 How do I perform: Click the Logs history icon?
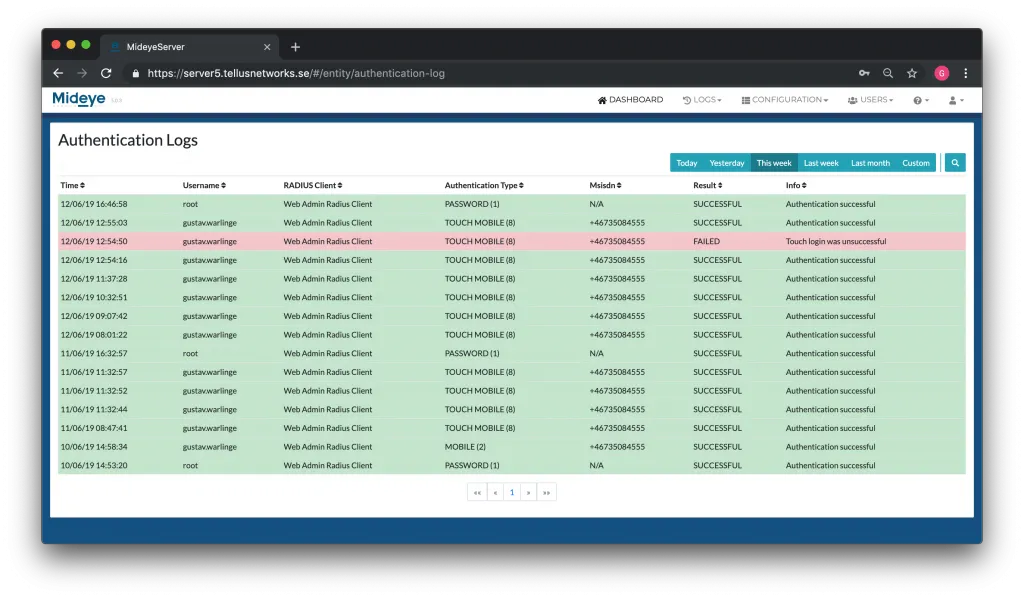coord(688,99)
